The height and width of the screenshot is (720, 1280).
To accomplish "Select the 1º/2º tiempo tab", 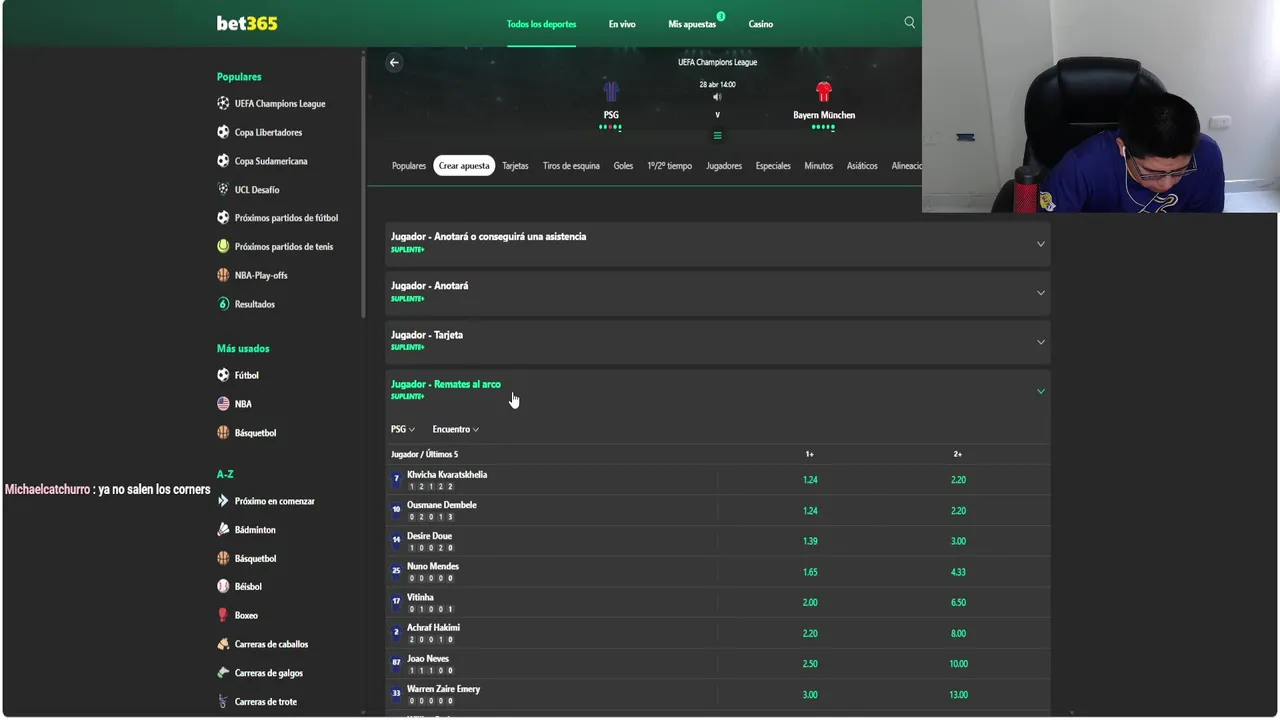I will [x=670, y=166].
